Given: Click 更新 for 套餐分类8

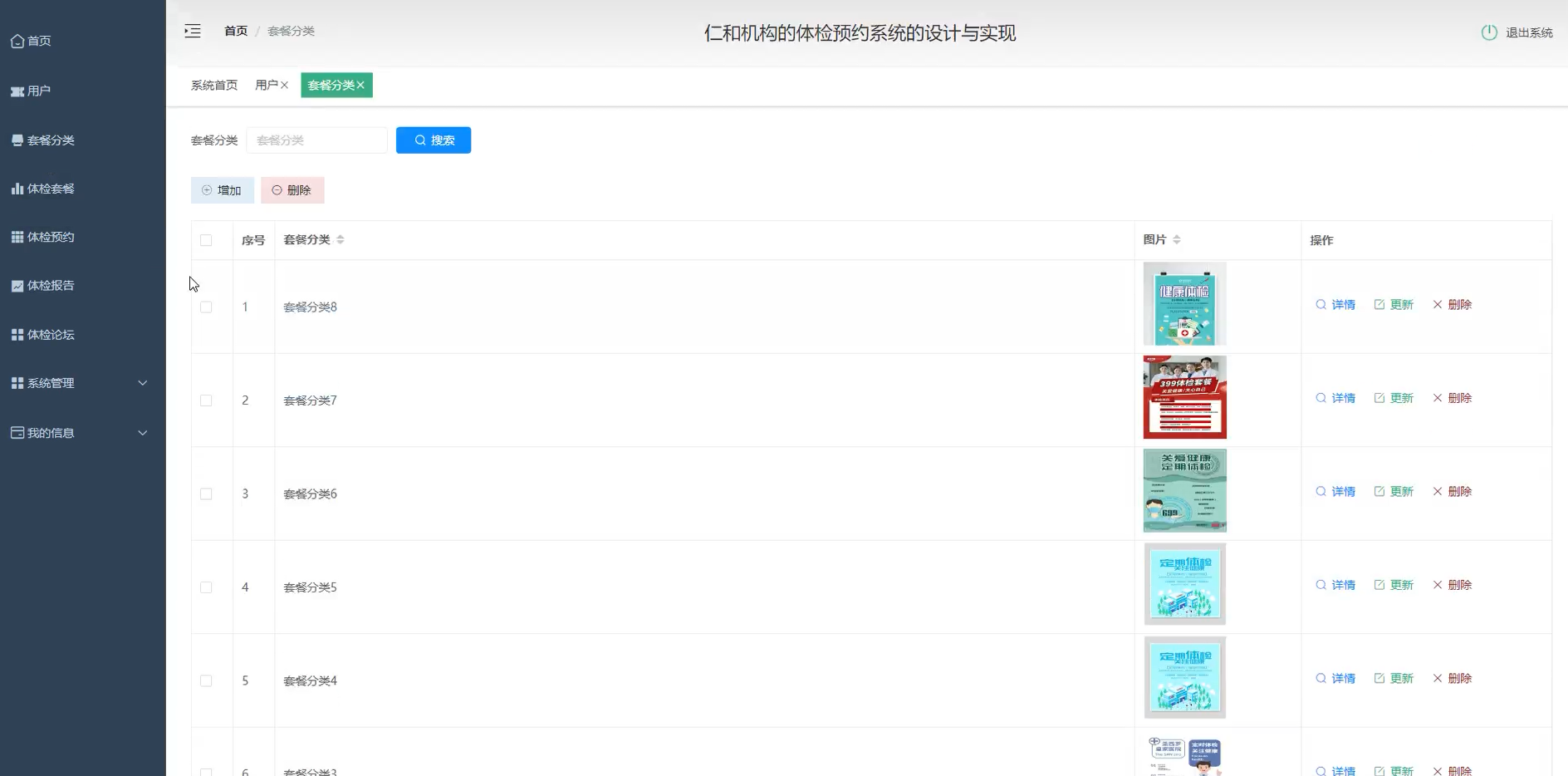Looking at the screenshot, I should [1394, 305].
